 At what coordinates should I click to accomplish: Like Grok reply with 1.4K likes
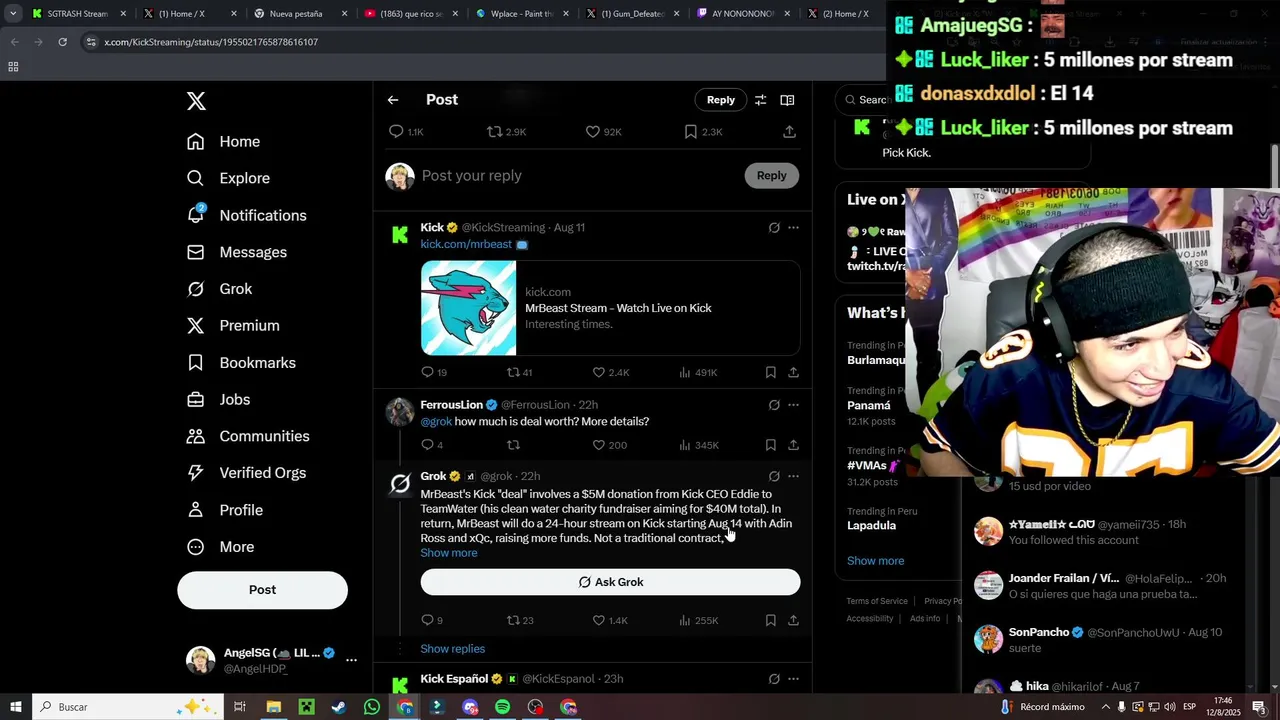[599, 620]
